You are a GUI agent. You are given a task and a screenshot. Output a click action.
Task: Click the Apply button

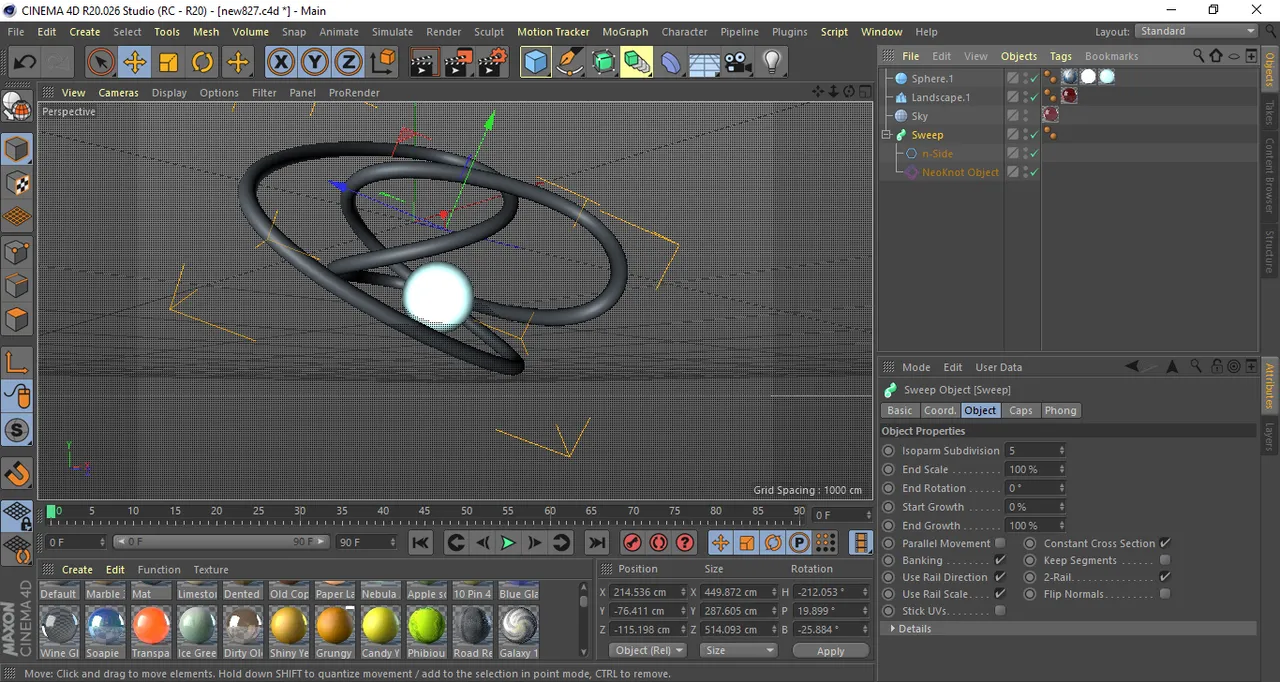click(x=830, y=650)
